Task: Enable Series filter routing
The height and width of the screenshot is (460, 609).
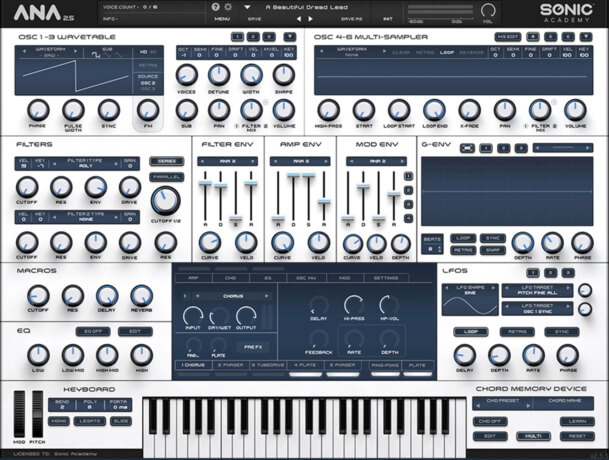Action: click(167, 161)
